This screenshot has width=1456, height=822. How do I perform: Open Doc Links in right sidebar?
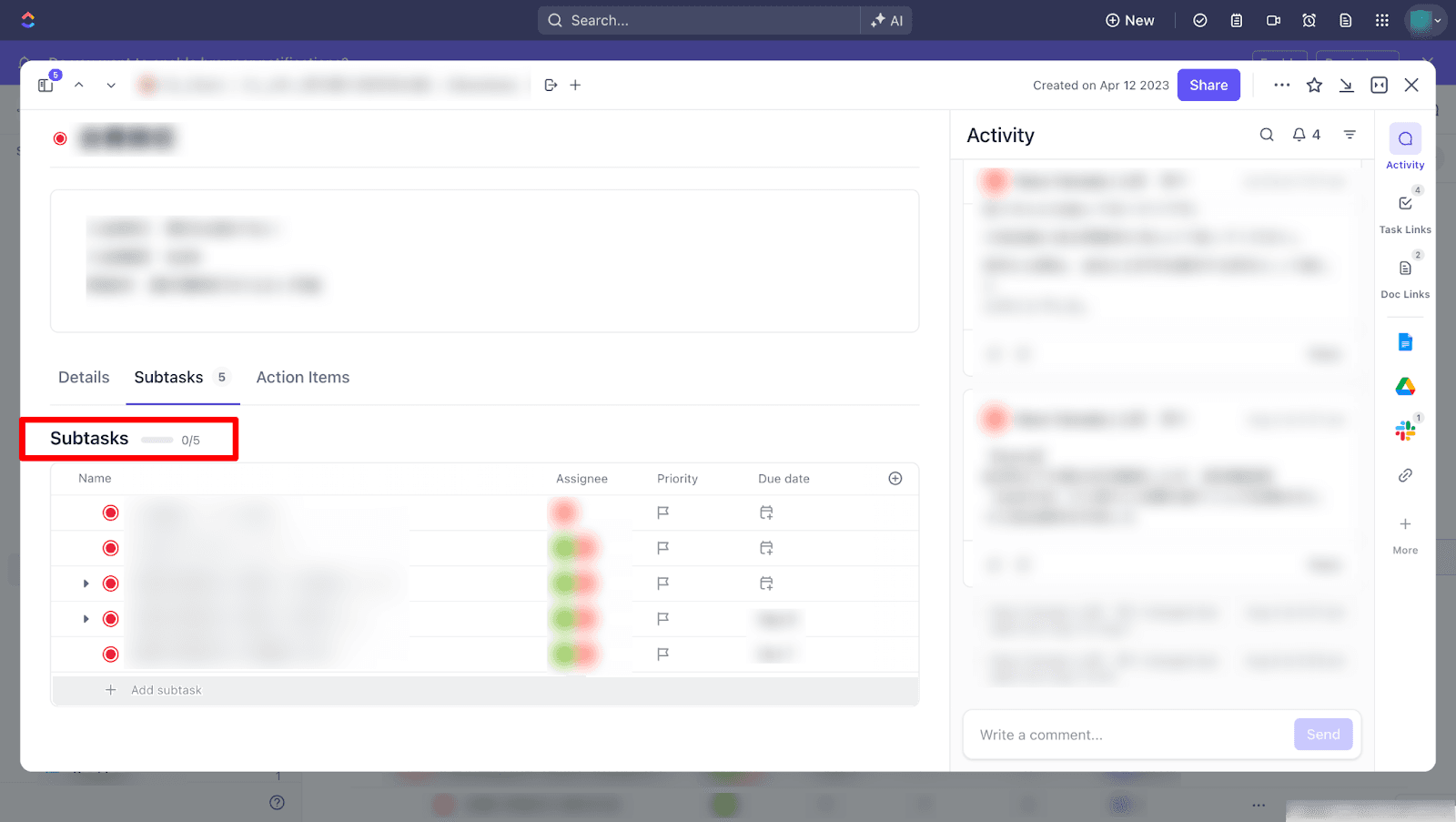1405,276
